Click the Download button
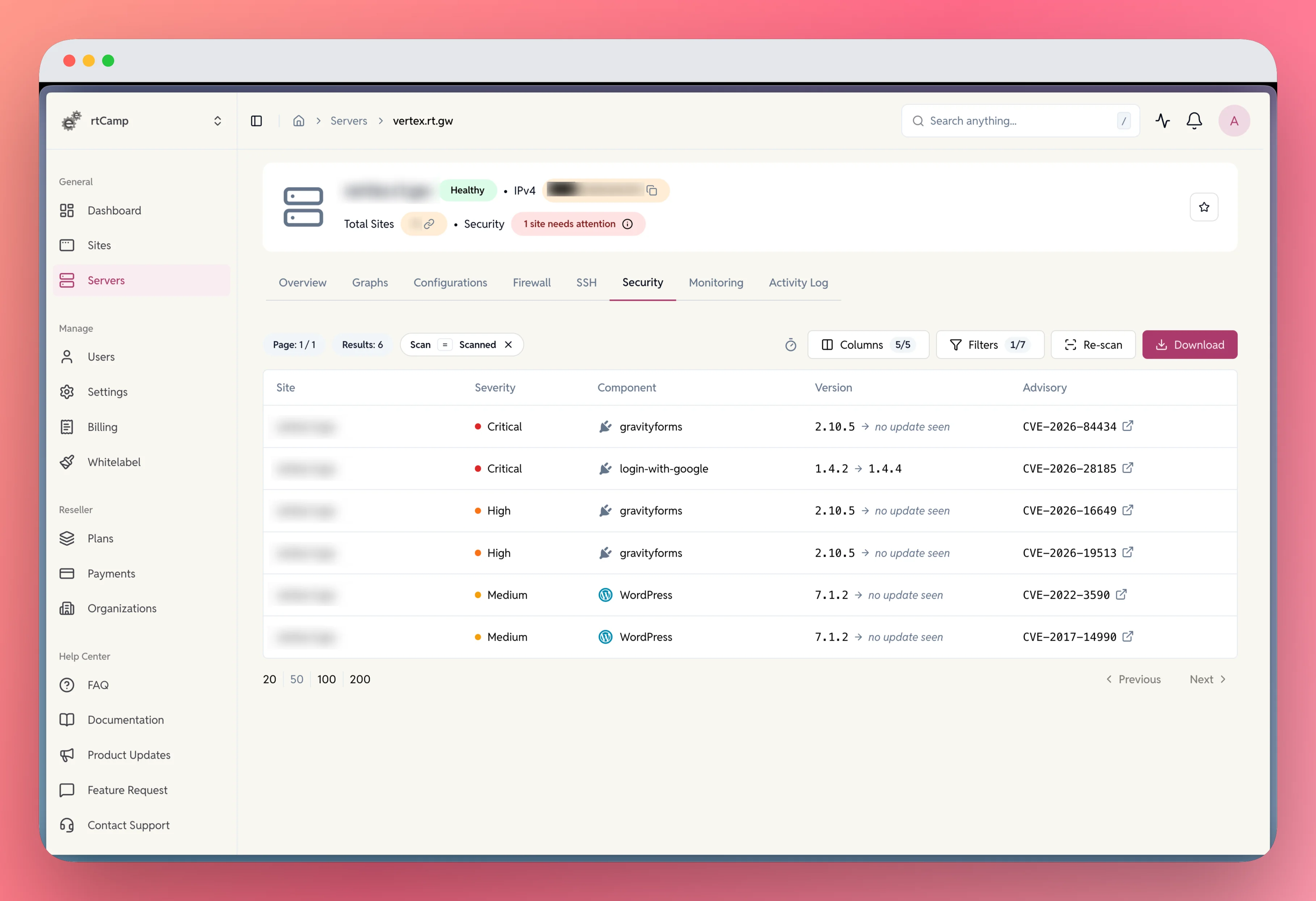Image resolution: width=1316 pixels, height=901 pixels. [1189, 345]
